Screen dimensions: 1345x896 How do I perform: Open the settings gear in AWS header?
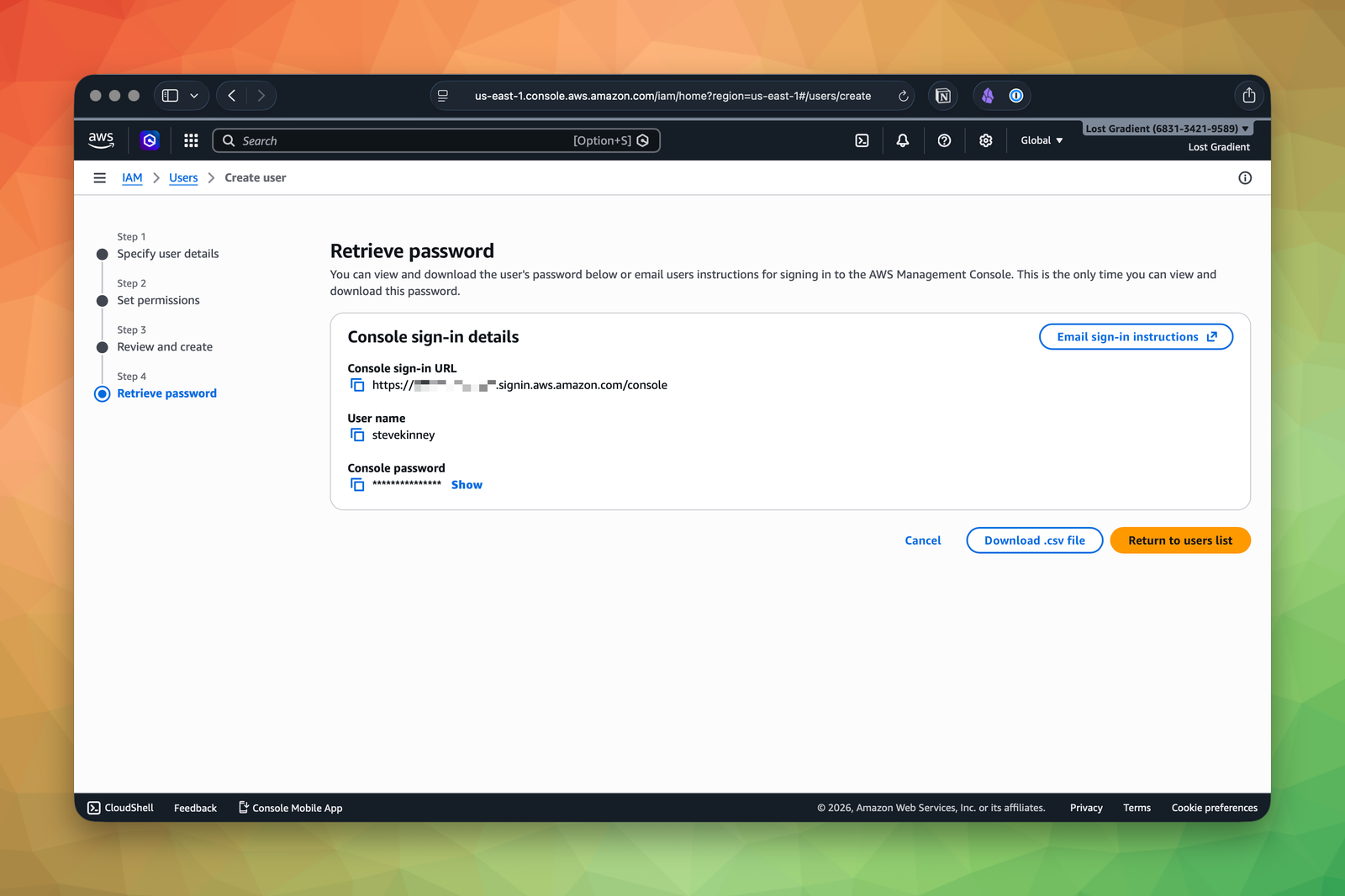(x=985, y=140)
